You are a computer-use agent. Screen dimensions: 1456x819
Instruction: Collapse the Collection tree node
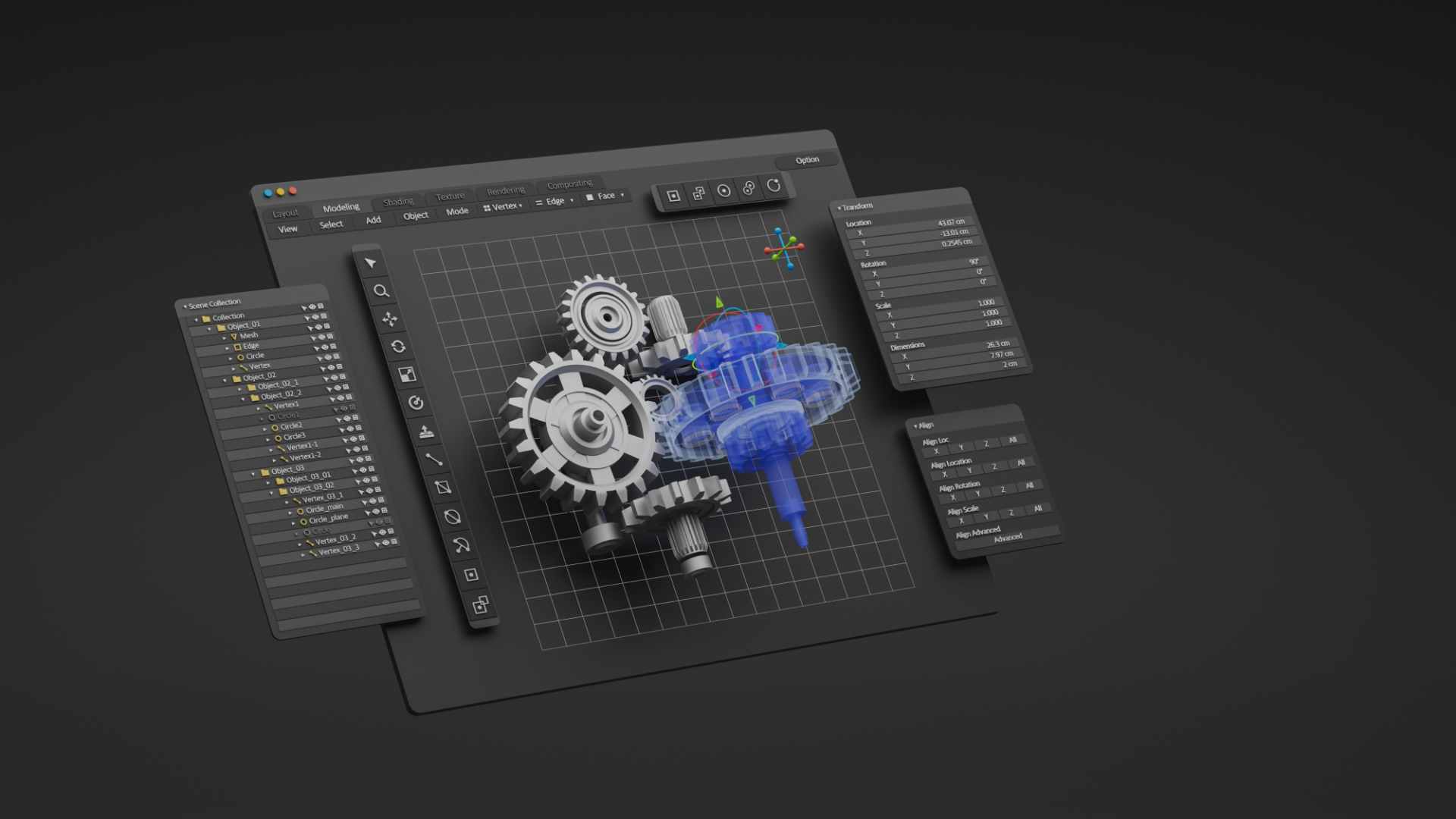(x=196, y=320)
